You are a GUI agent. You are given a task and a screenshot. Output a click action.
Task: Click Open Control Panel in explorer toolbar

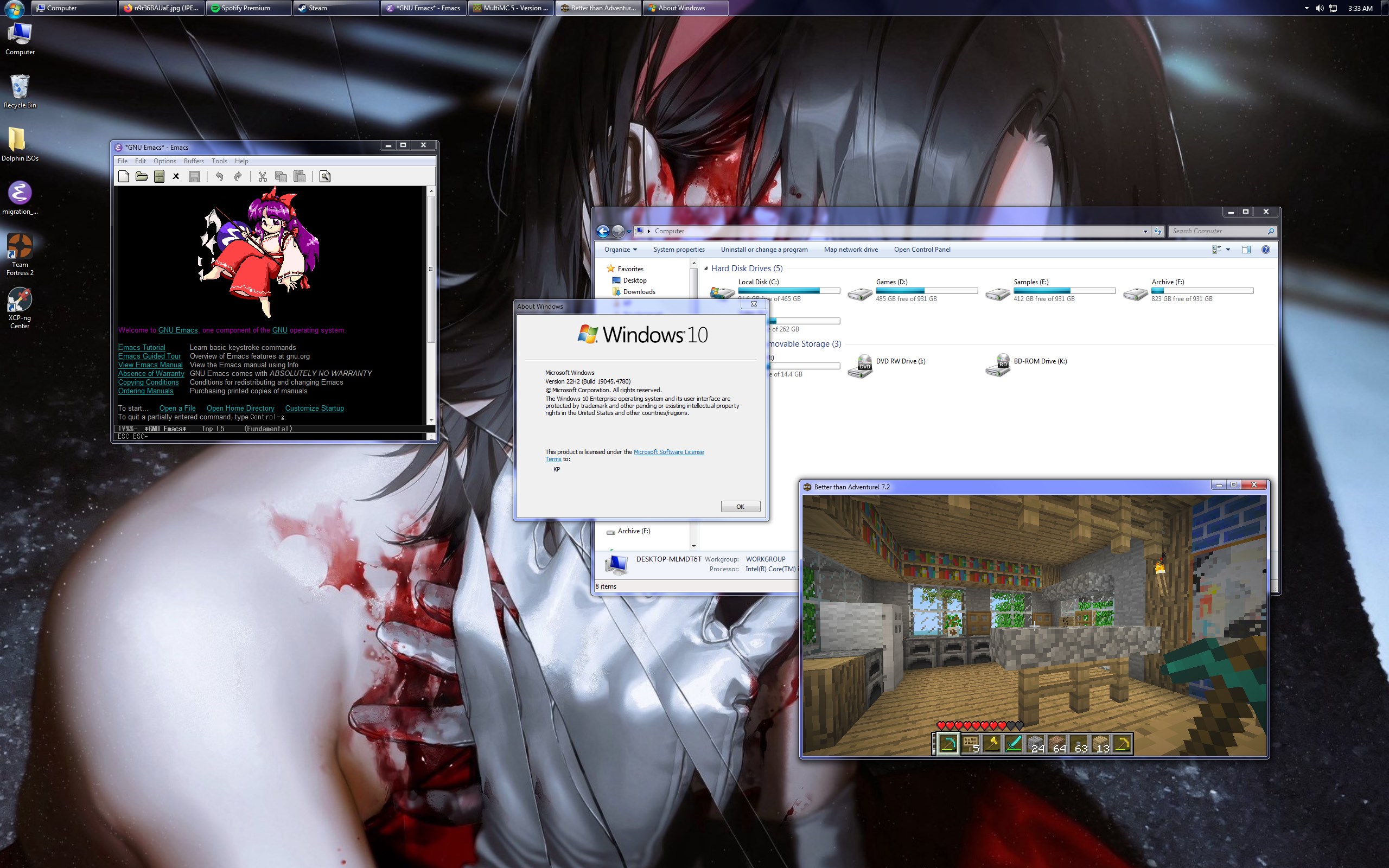[922, 249]
